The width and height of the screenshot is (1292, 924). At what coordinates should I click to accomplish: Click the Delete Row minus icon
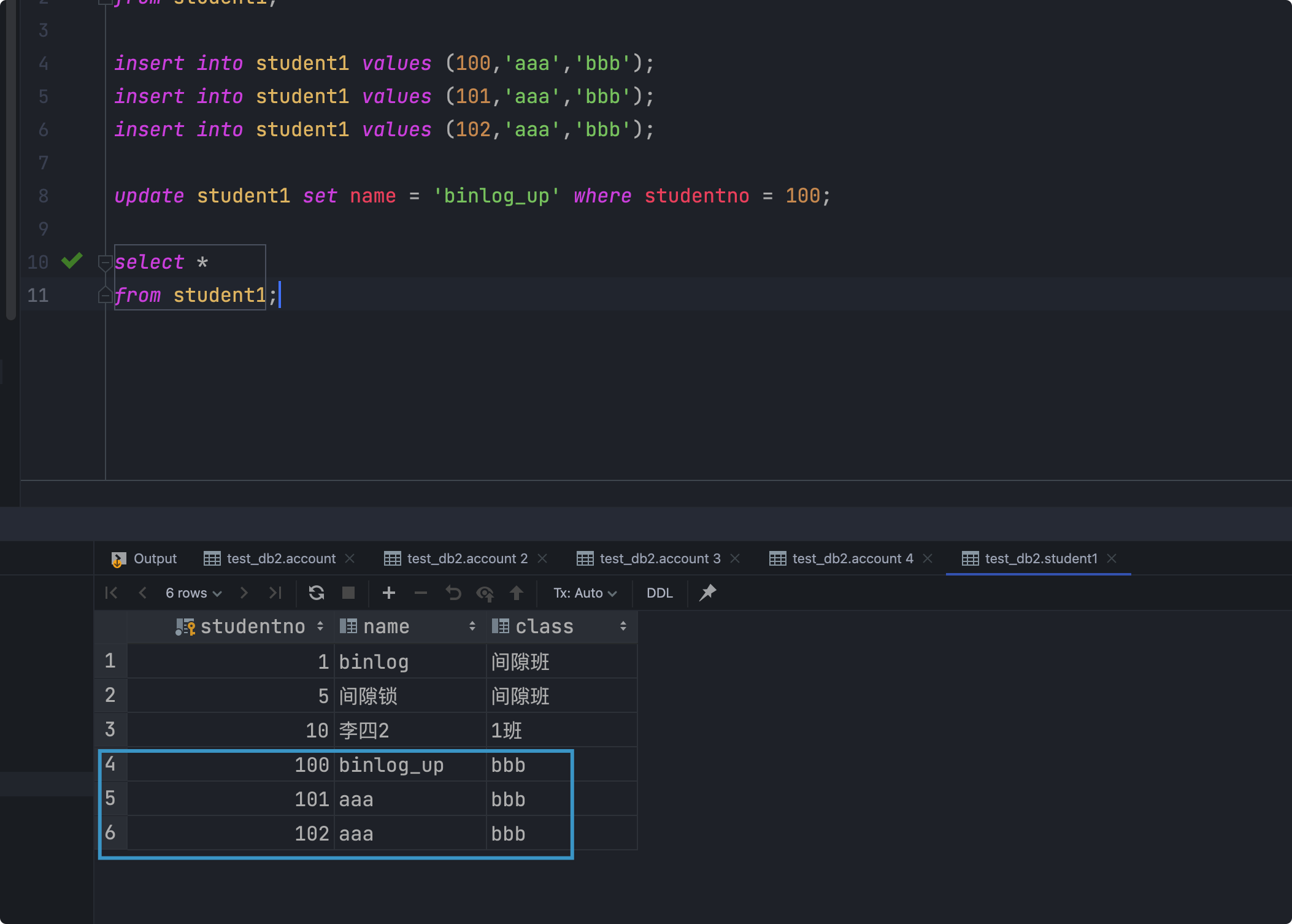421,593
